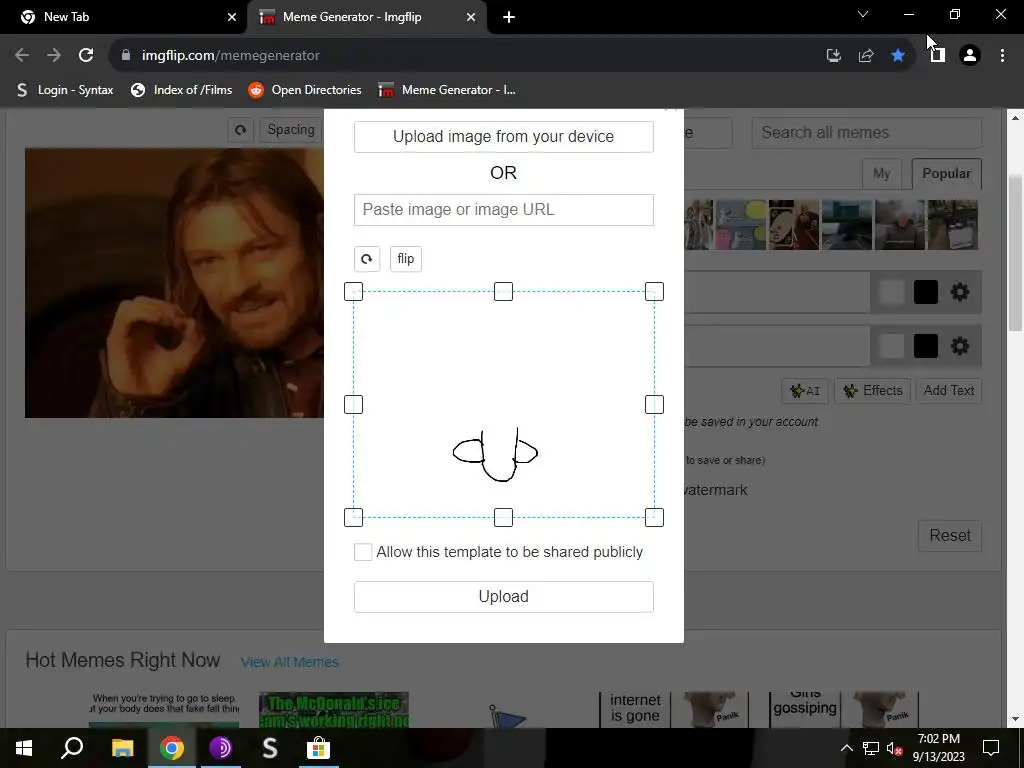Viewport: 1024px width, 768px height.
Task: Open the notification center icon
Action: [x=991, y=748]
